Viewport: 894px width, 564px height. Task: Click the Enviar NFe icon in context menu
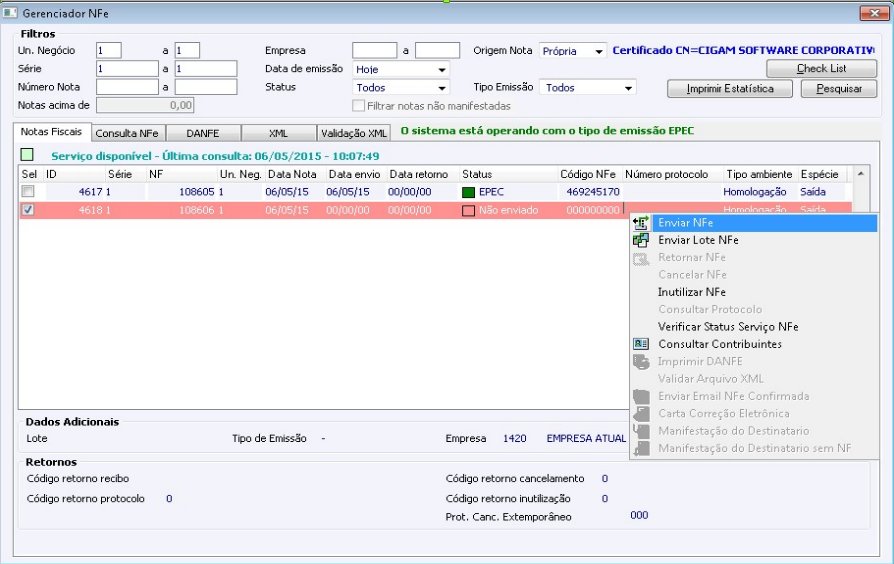[x=641, y=223]
